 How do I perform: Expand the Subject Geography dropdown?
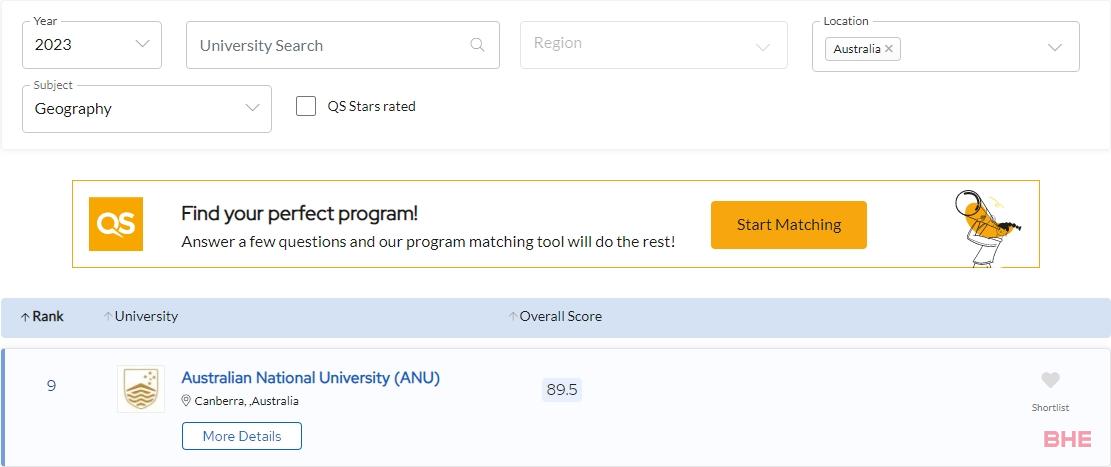pos(147,108)
